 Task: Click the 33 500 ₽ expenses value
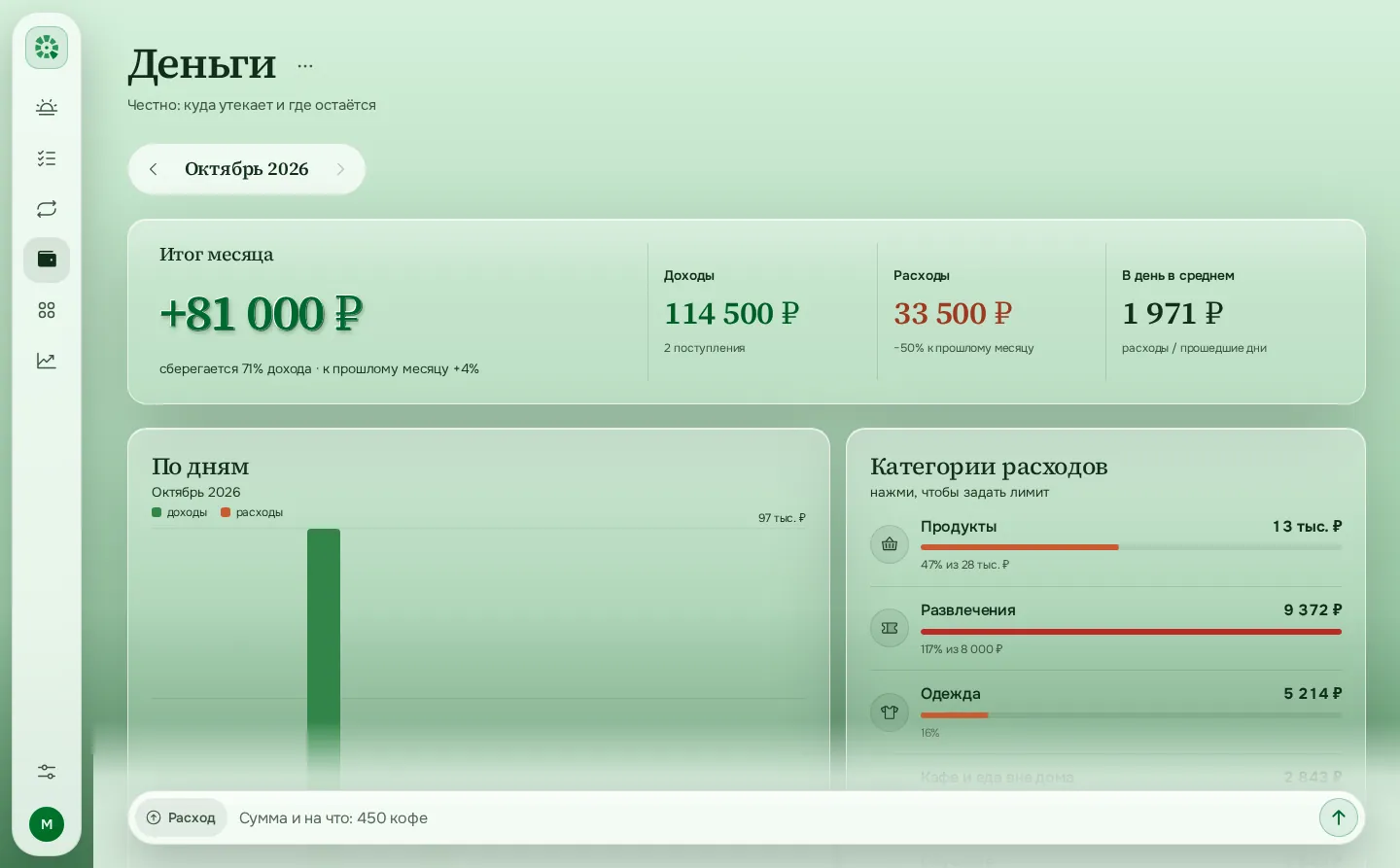pyautogui.click(x=953, y=314)
